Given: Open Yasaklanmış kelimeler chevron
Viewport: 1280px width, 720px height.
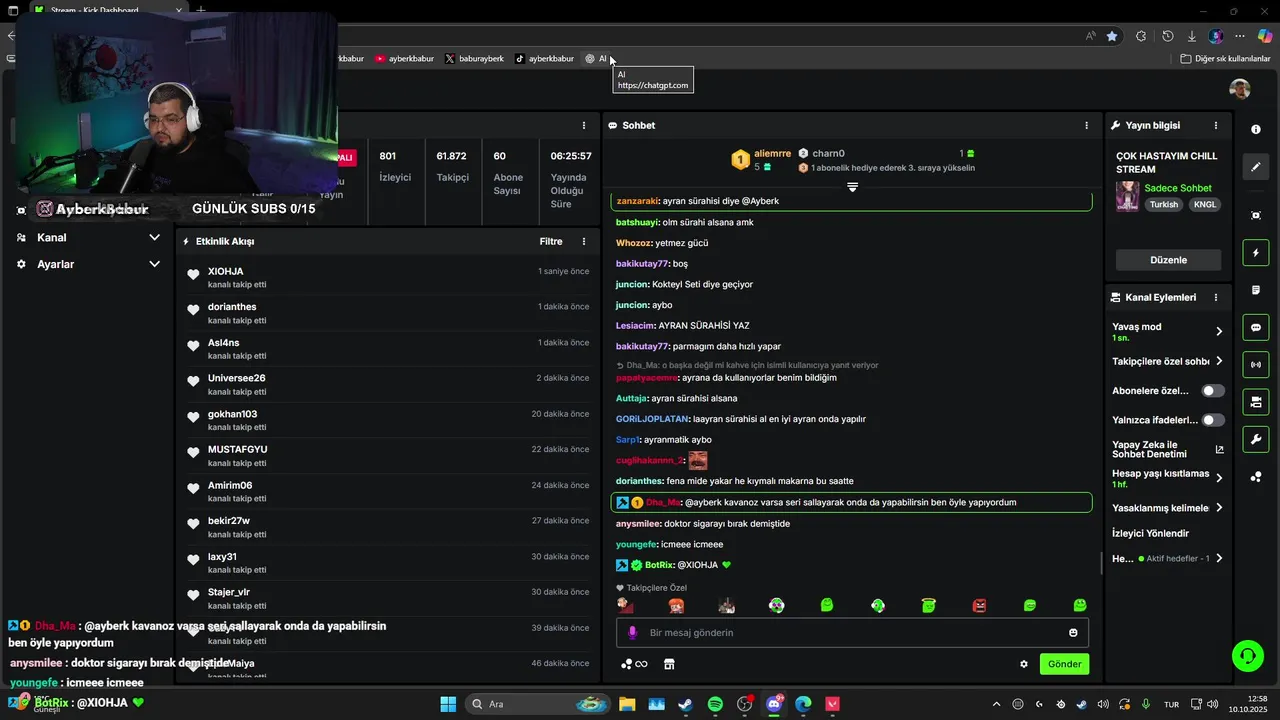Looking at the screenshot, I should coord(1219,508).
